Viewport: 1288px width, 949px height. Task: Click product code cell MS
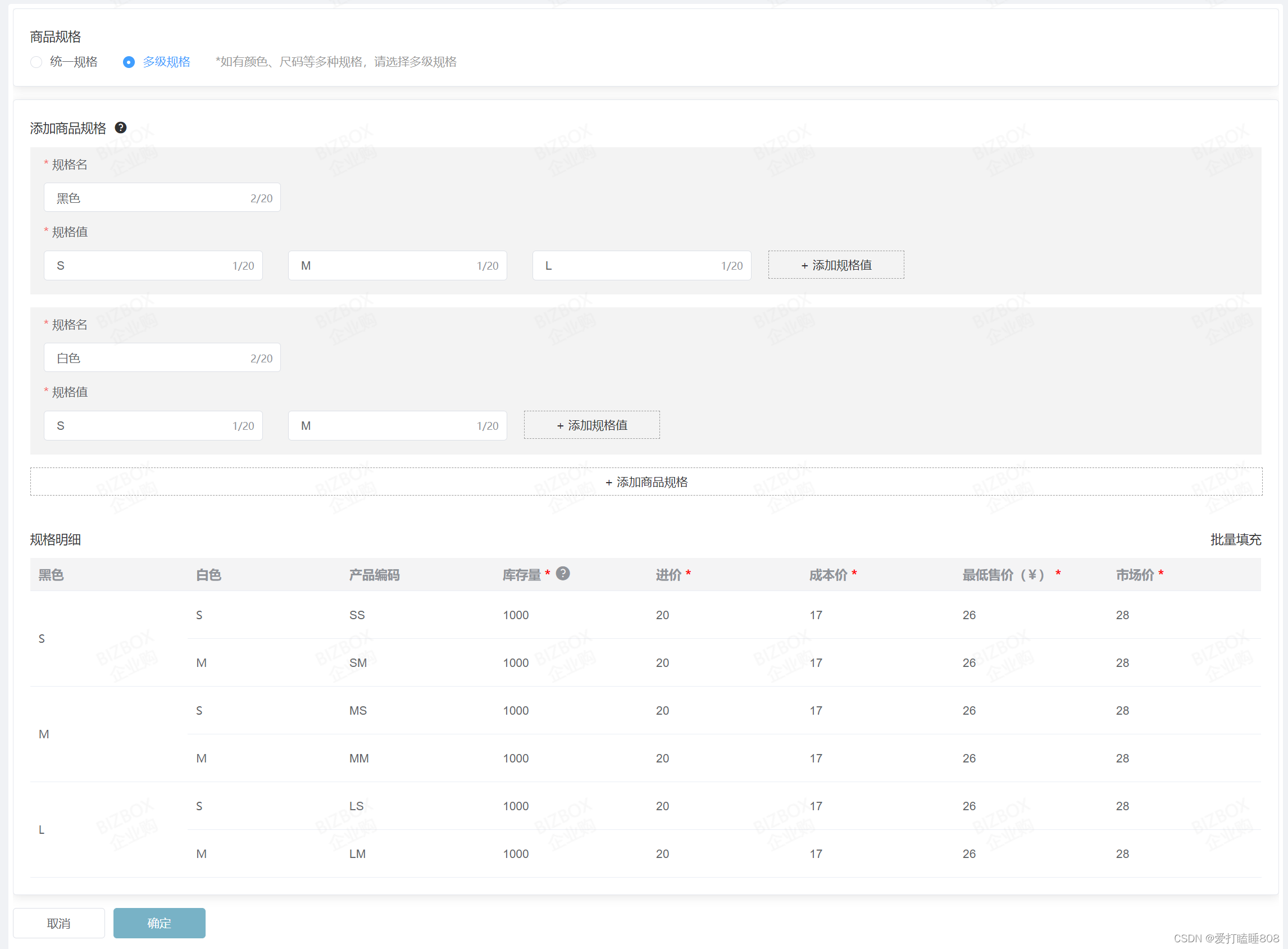[358, 711]
